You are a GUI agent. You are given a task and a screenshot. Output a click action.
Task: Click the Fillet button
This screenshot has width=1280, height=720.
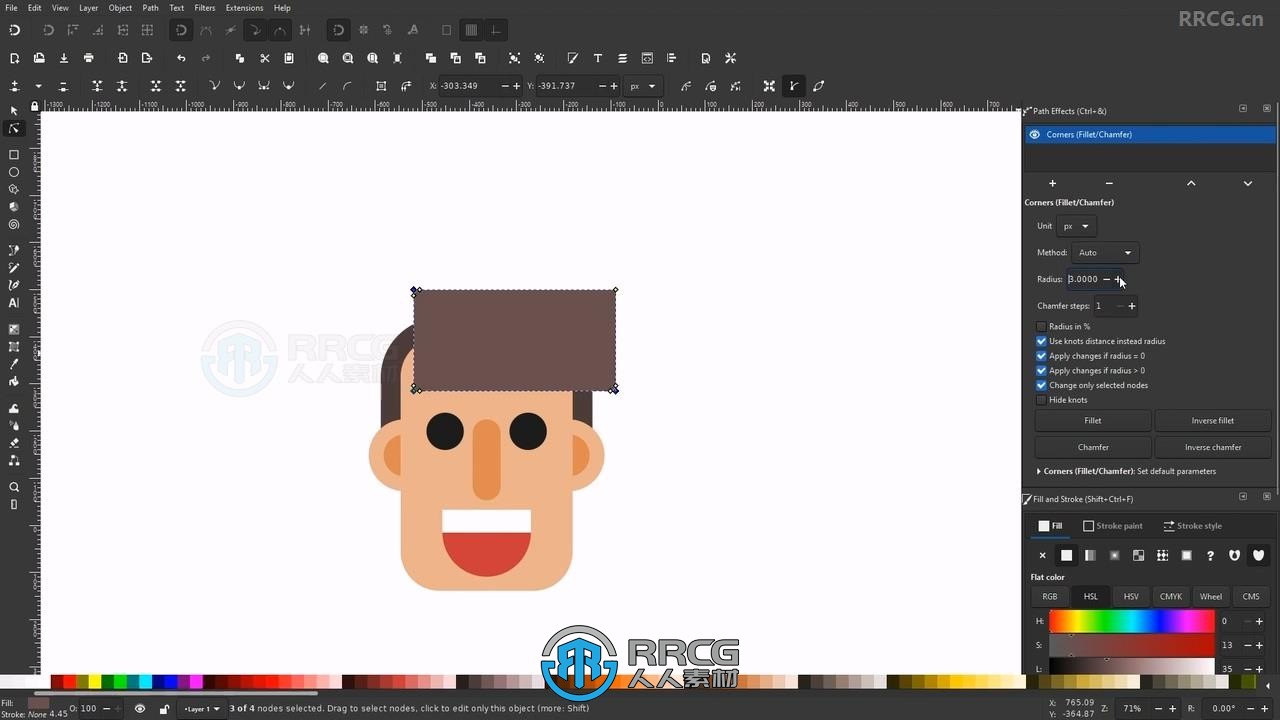[x=1093, y=421]
